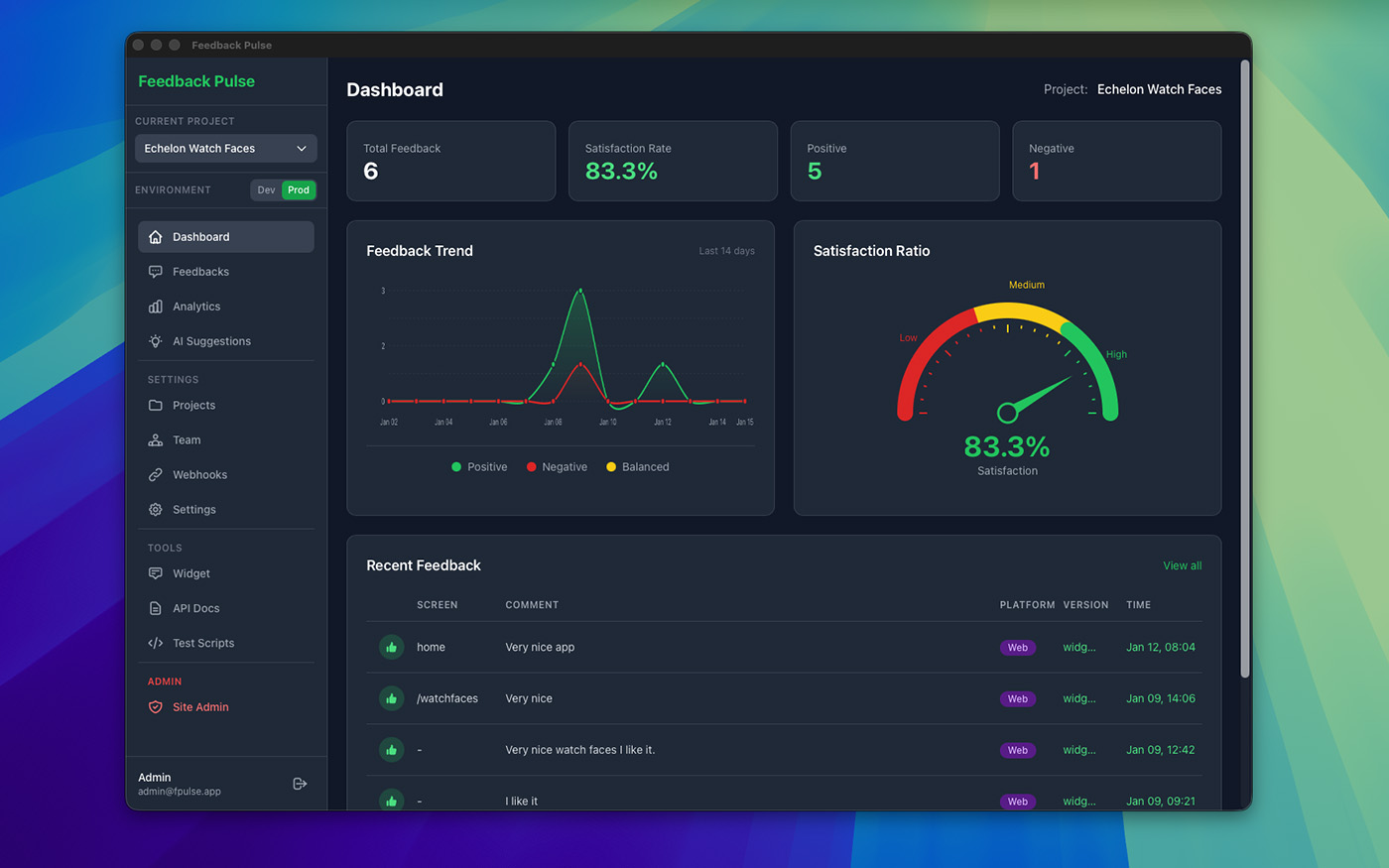Switch environment to Dev
This screenshot has width=1389, height=868.
tap(265, 189)
